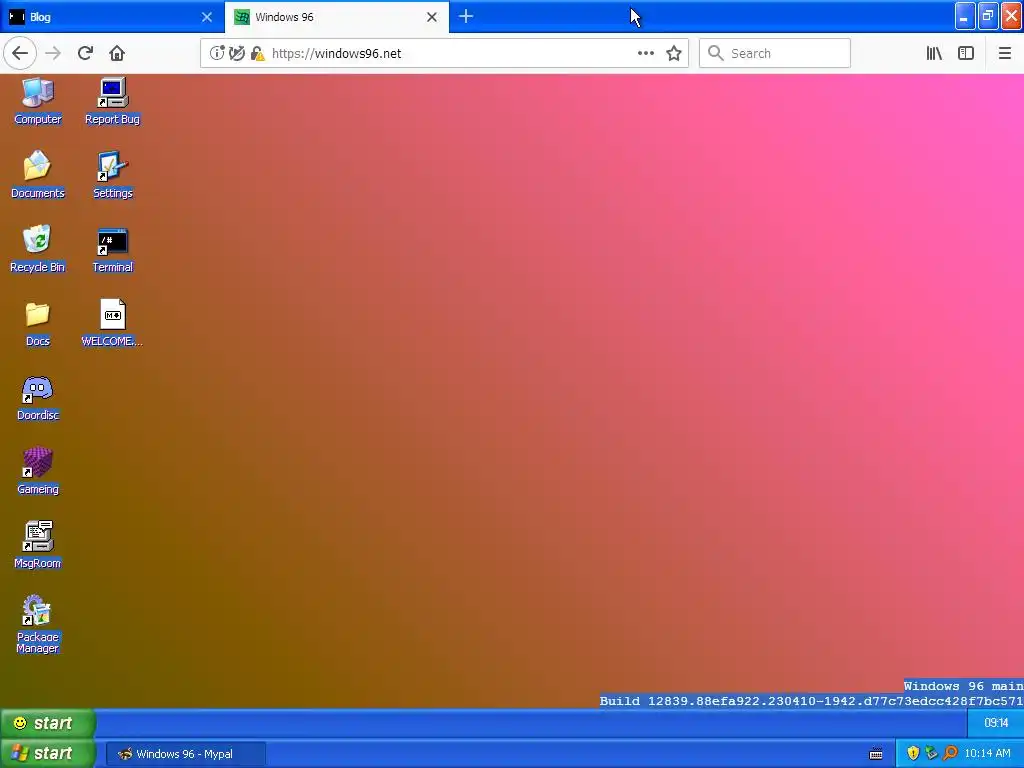The width and height of the screenshot is (1024, 768).
Task: Open the Package Manager shortcut
Action: pos(37,624)
